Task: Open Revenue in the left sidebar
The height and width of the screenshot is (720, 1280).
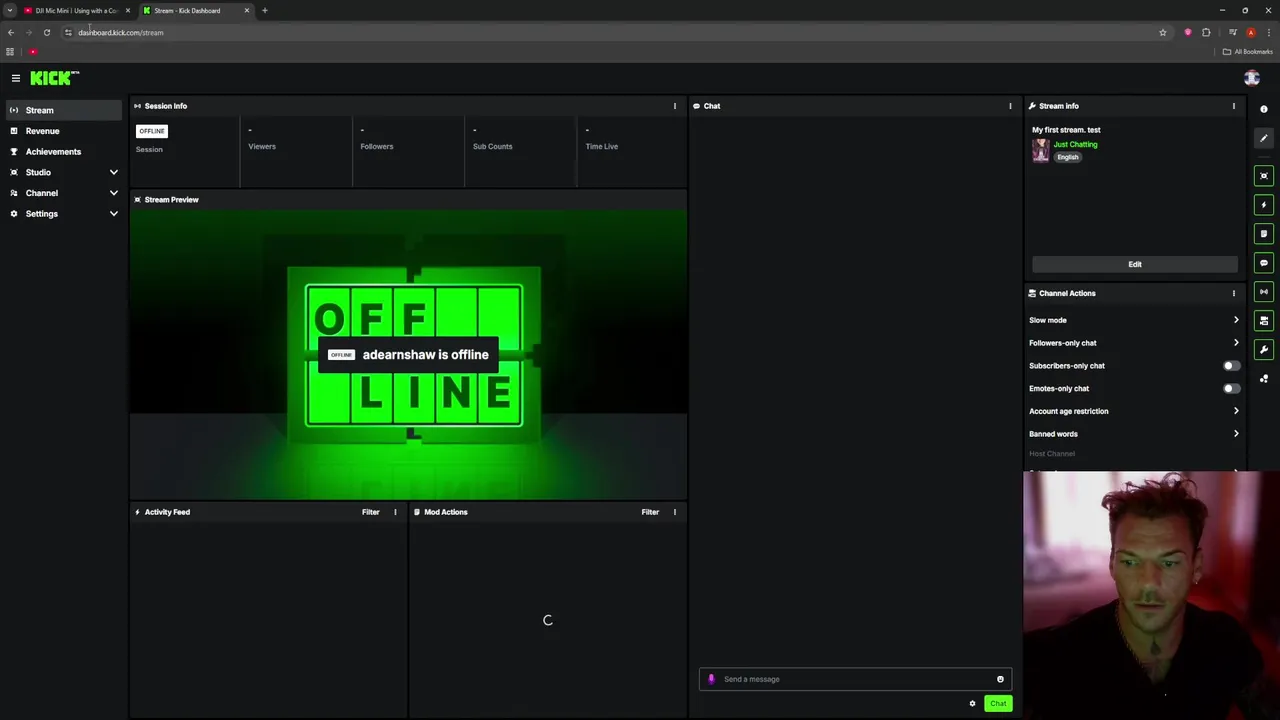Action: [x=63, y=131]
